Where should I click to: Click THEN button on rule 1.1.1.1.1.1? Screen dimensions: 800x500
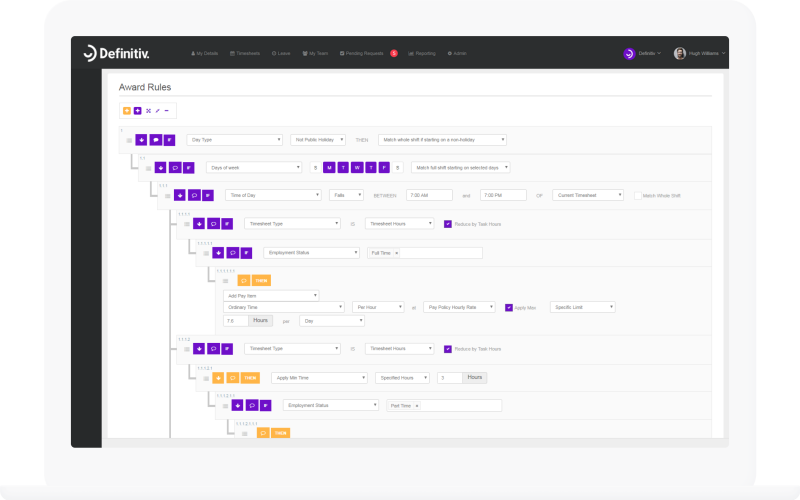[x=261, y=281]
